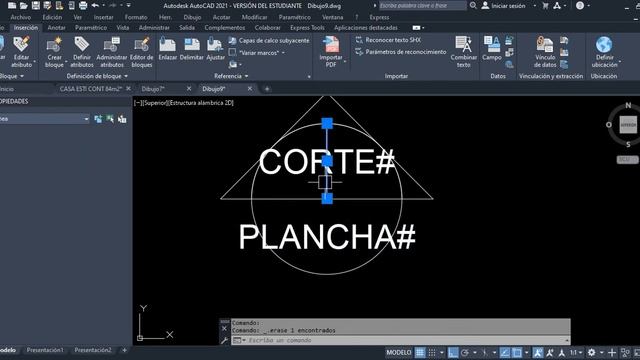
Task: Click the status bar settings gear icon
Action: point(591,352)
